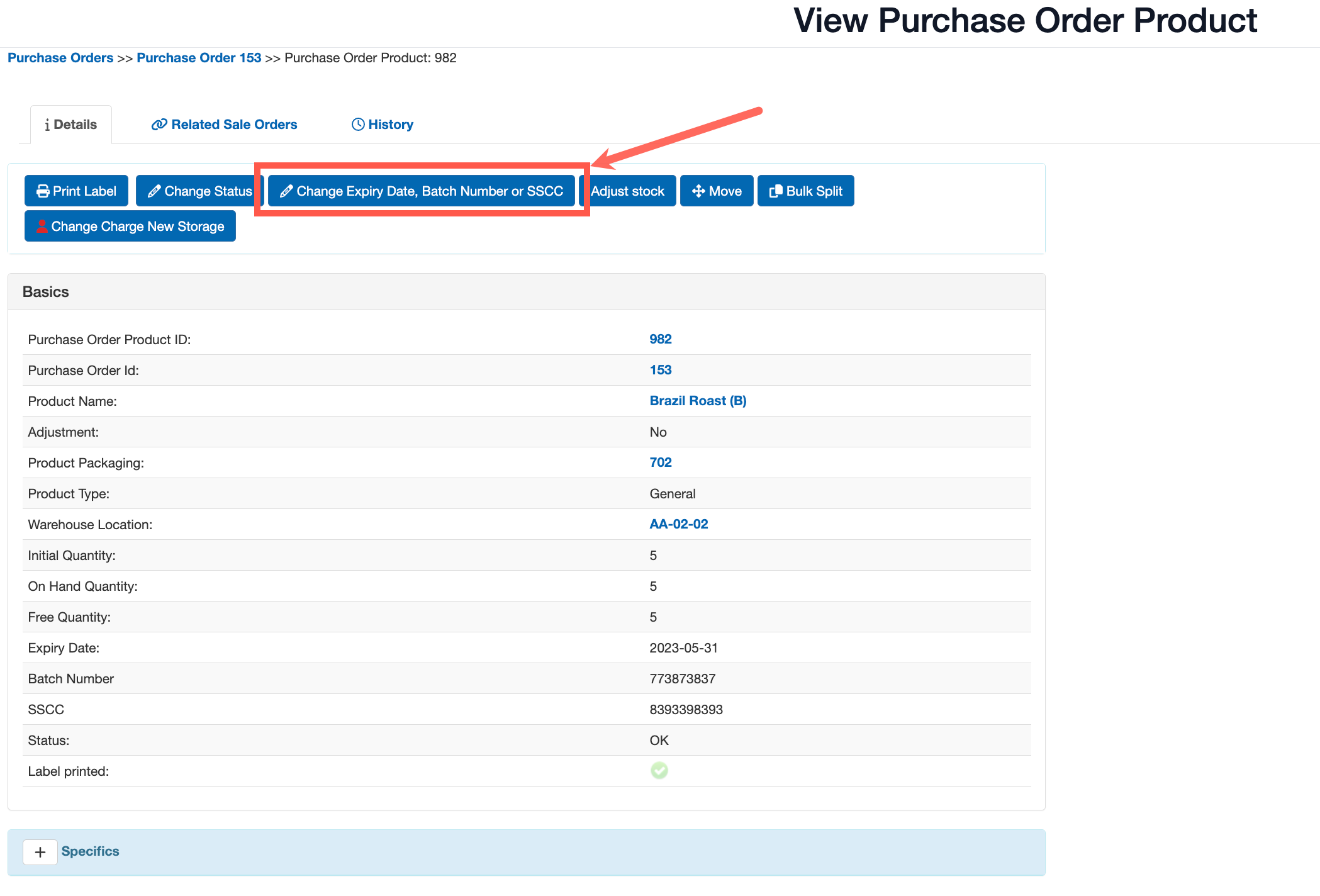Open warehouse location AA-02-02

pos(678,524)
